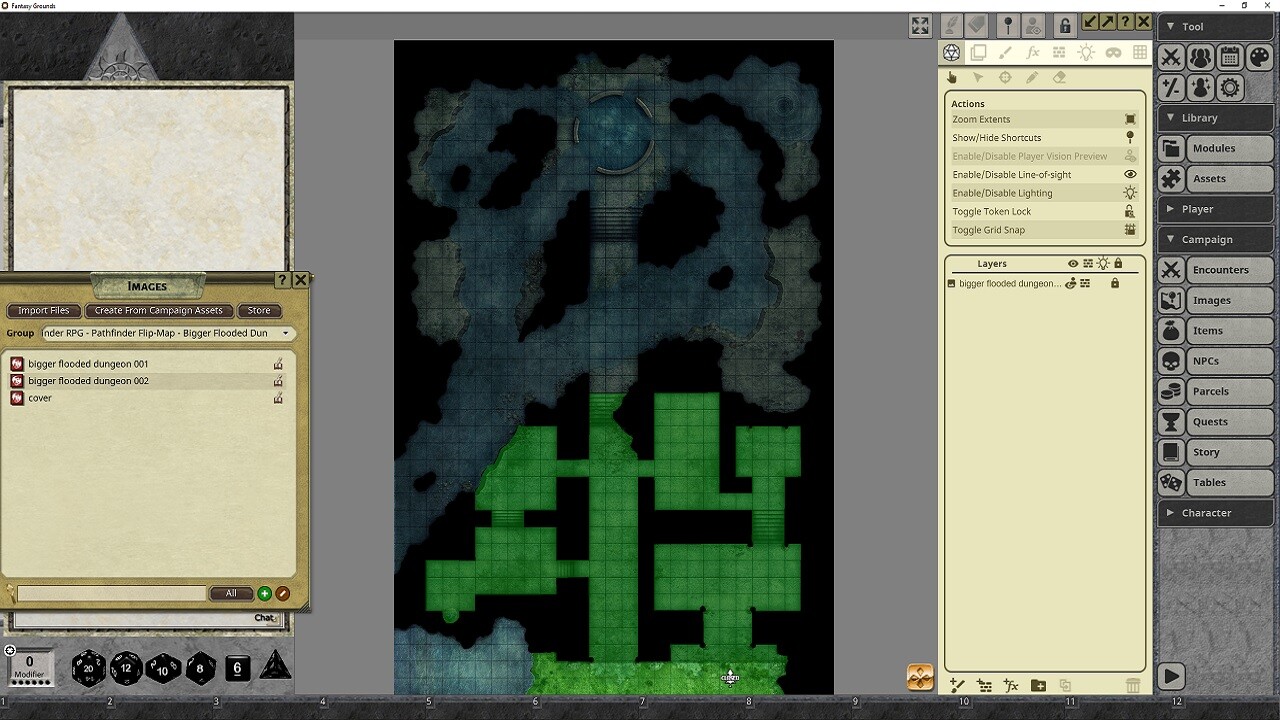Select the Paintbrush drawing tool on the image toolbar
Image resolution: width=1280 pixels, height=720 pixels.
click(x=1006, y=52)
